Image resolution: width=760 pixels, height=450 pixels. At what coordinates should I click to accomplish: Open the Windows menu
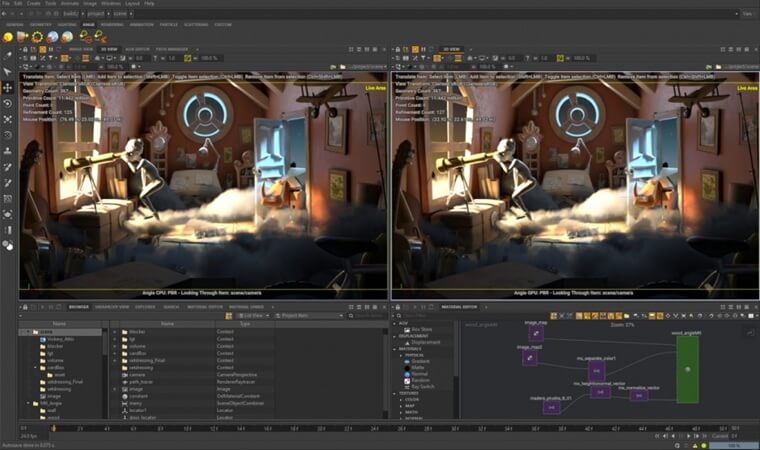point(111,3)
